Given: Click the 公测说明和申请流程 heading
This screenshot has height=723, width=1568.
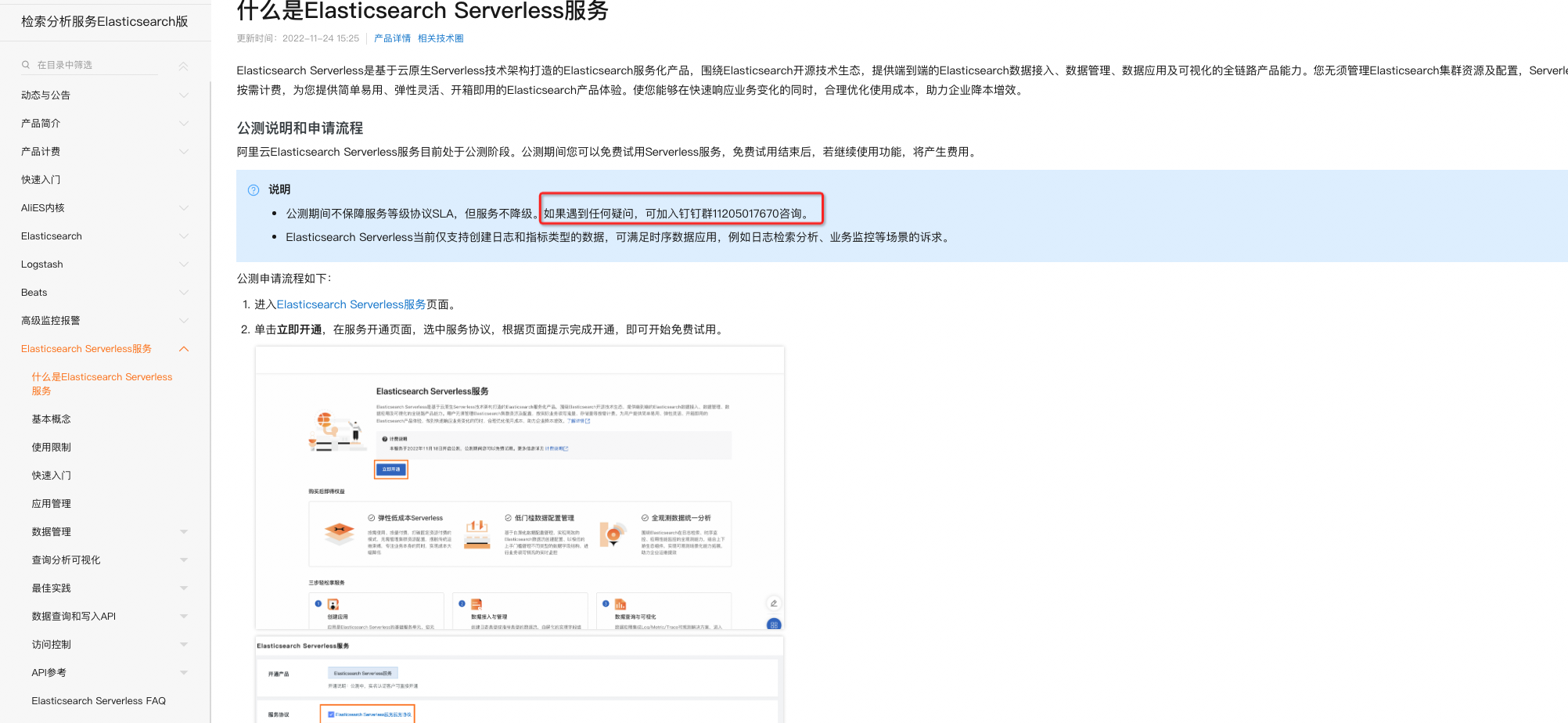Looking at the screenshot, I should [300, 128].
